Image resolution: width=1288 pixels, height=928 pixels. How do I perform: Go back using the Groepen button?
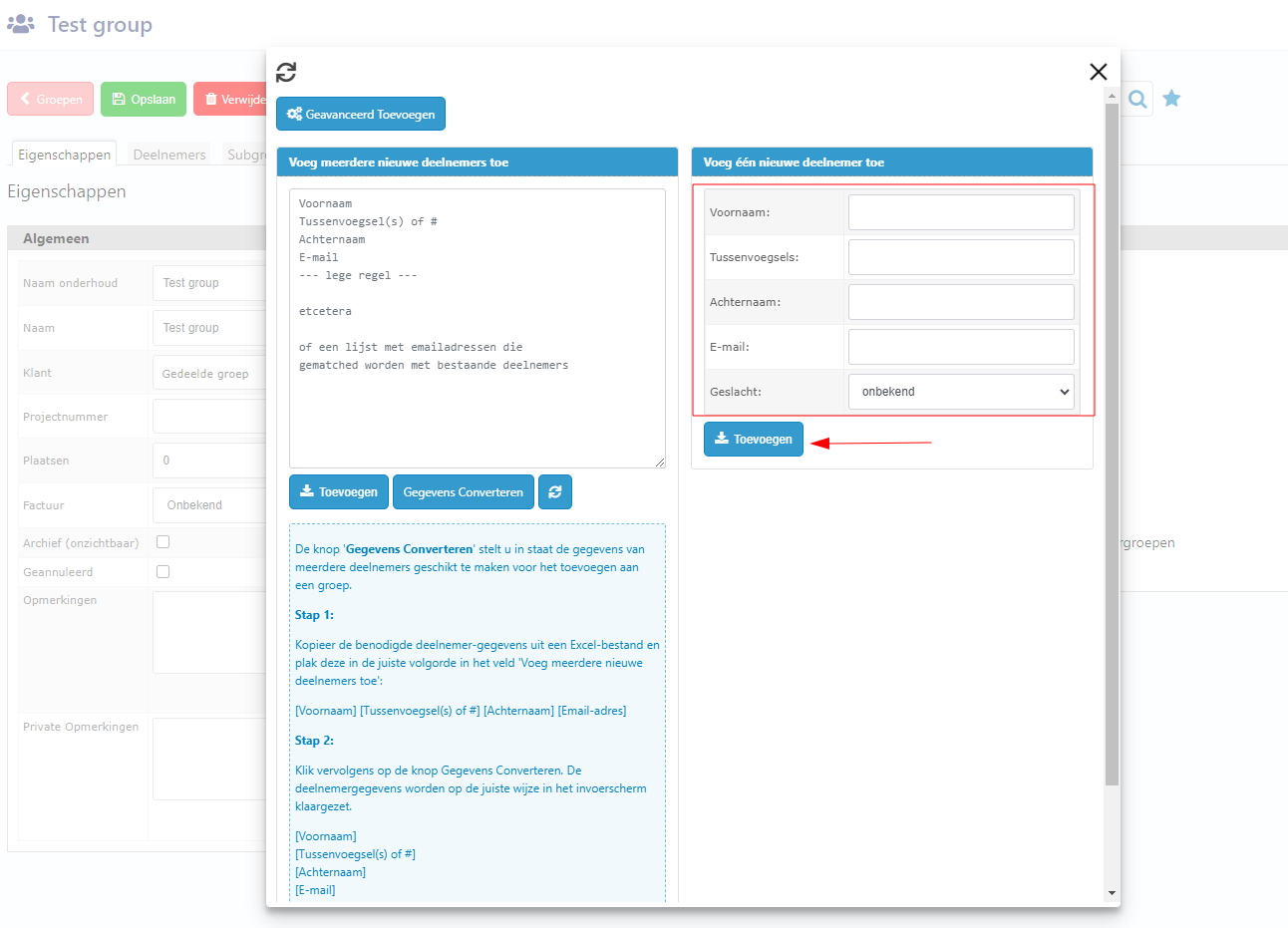[51, 100]
